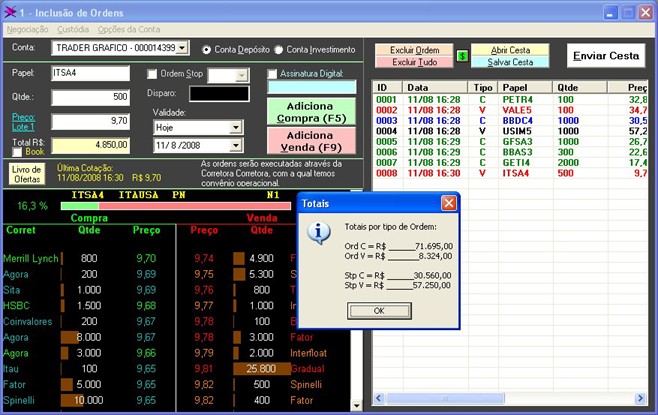Open Livro de Ofertas button
This screenshot has height=415, width=658.
[x=27, y=174]
